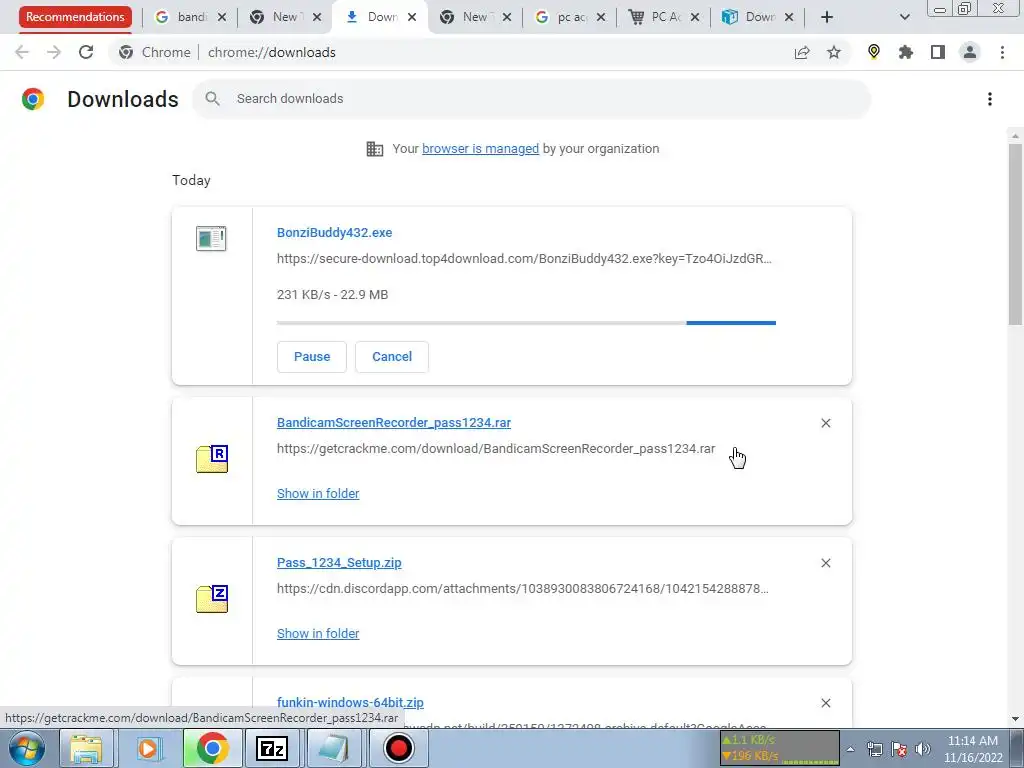Click the getcrackme.com Bandicam URL text

(496, 449)
